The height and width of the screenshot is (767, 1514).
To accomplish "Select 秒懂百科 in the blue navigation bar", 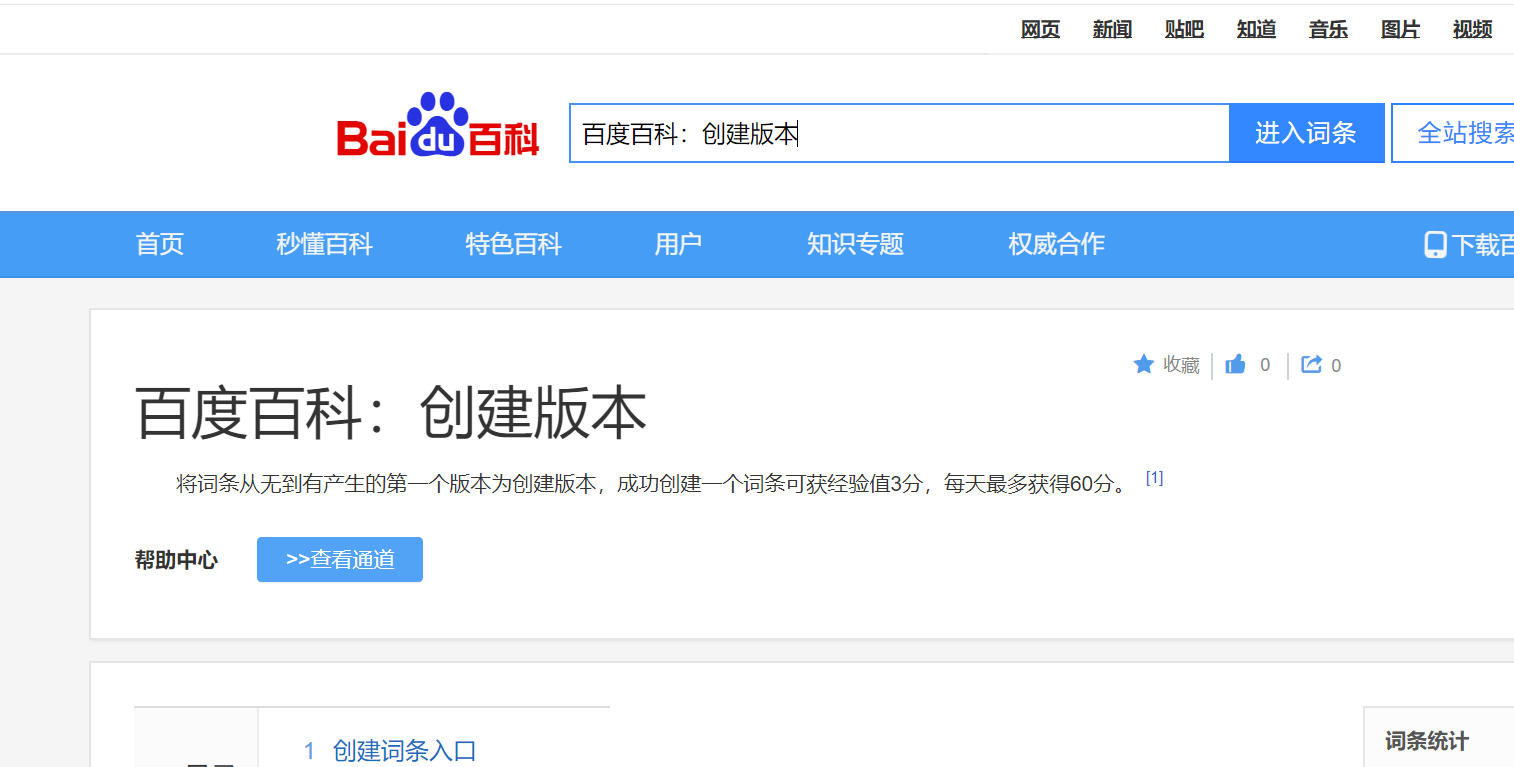I will [323, 244].
